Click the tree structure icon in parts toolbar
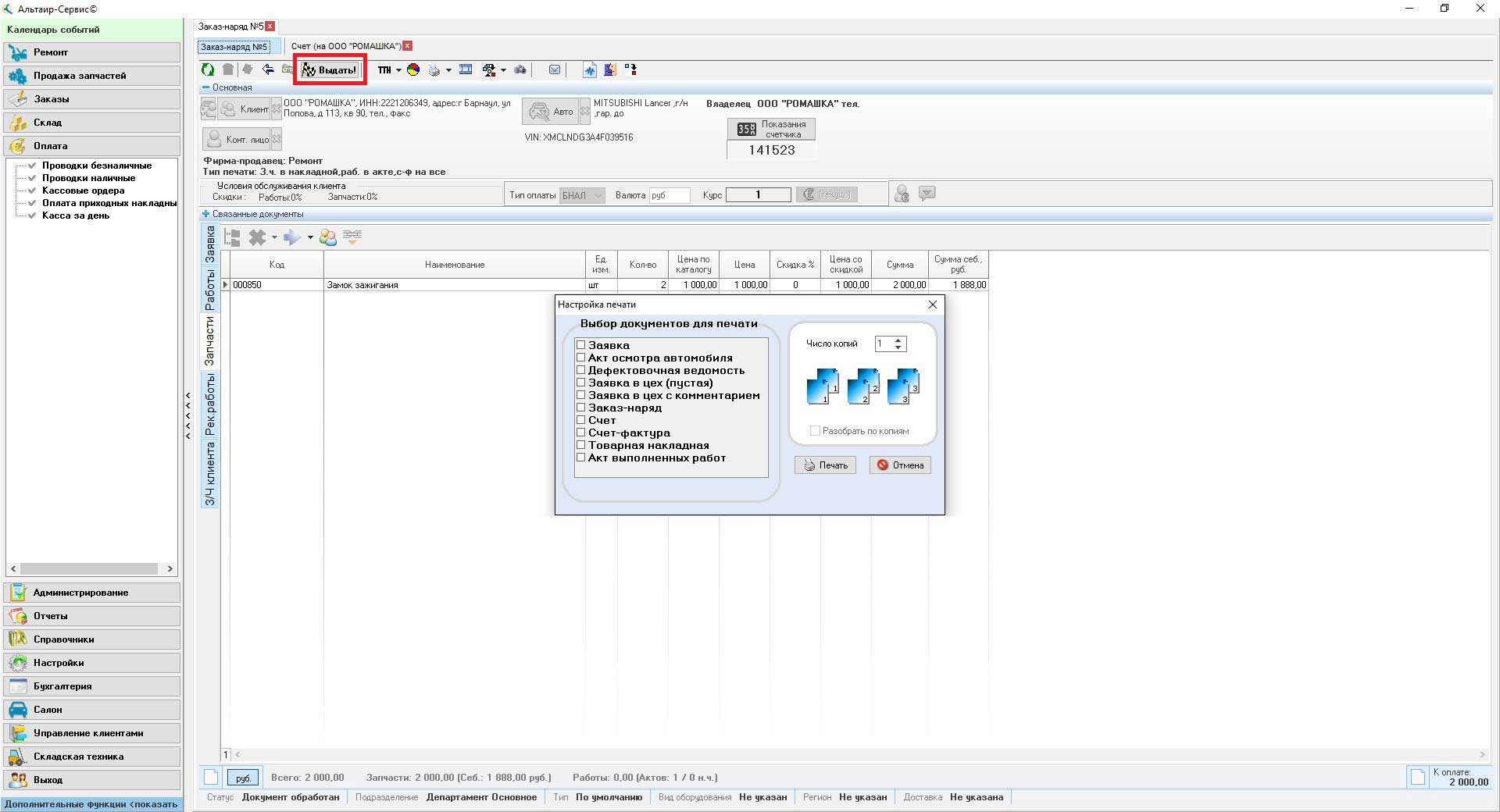This screenshot has width=1500, height=812. [x=232, y=237]
